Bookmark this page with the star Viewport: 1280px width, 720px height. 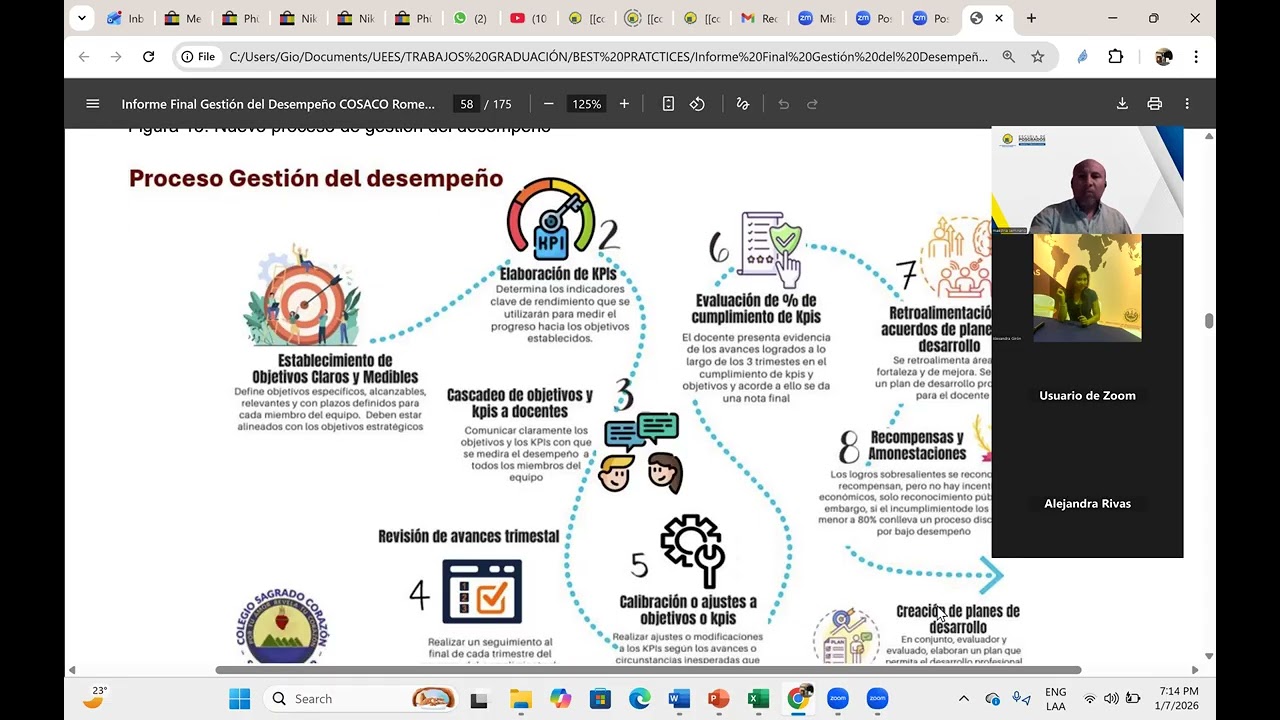[x=1038, y=57]
